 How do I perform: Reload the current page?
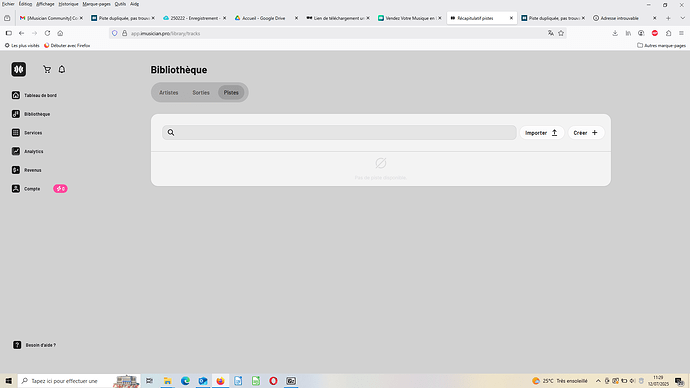coord(47,33)
